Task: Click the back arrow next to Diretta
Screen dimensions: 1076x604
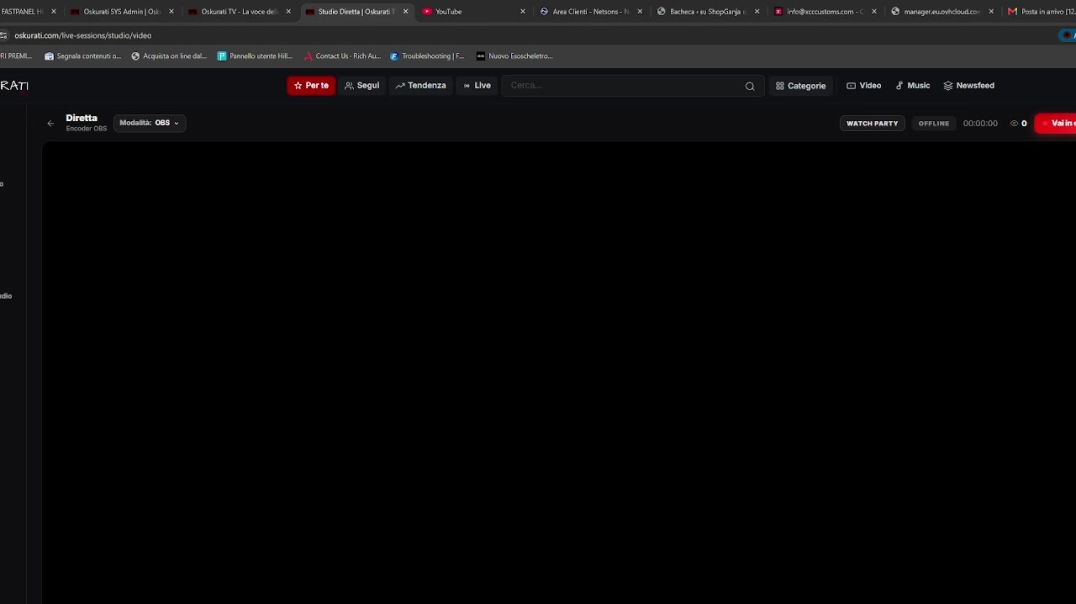Action: click(x=50, y=124)
